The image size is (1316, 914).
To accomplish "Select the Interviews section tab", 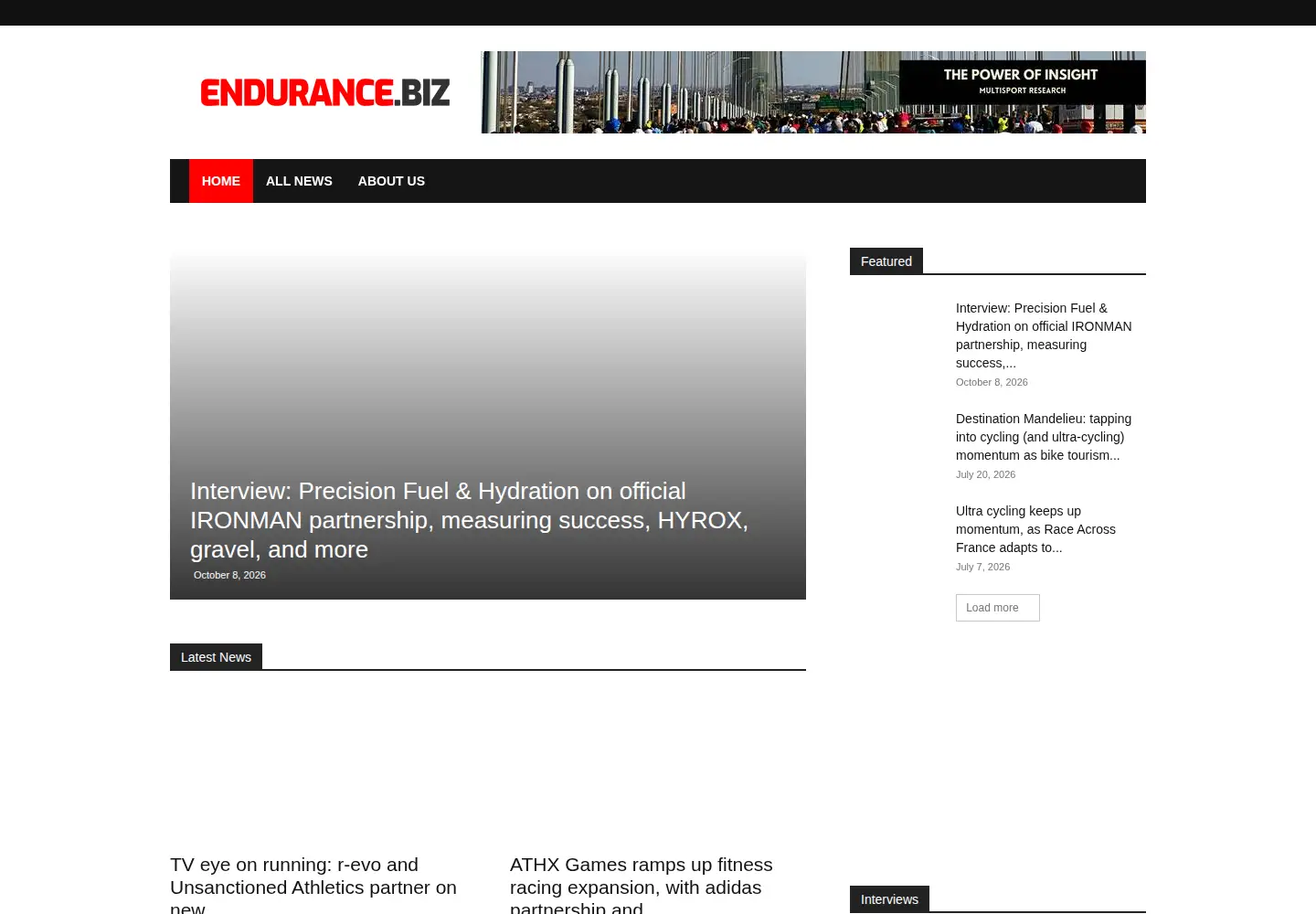I will point(889,899).
